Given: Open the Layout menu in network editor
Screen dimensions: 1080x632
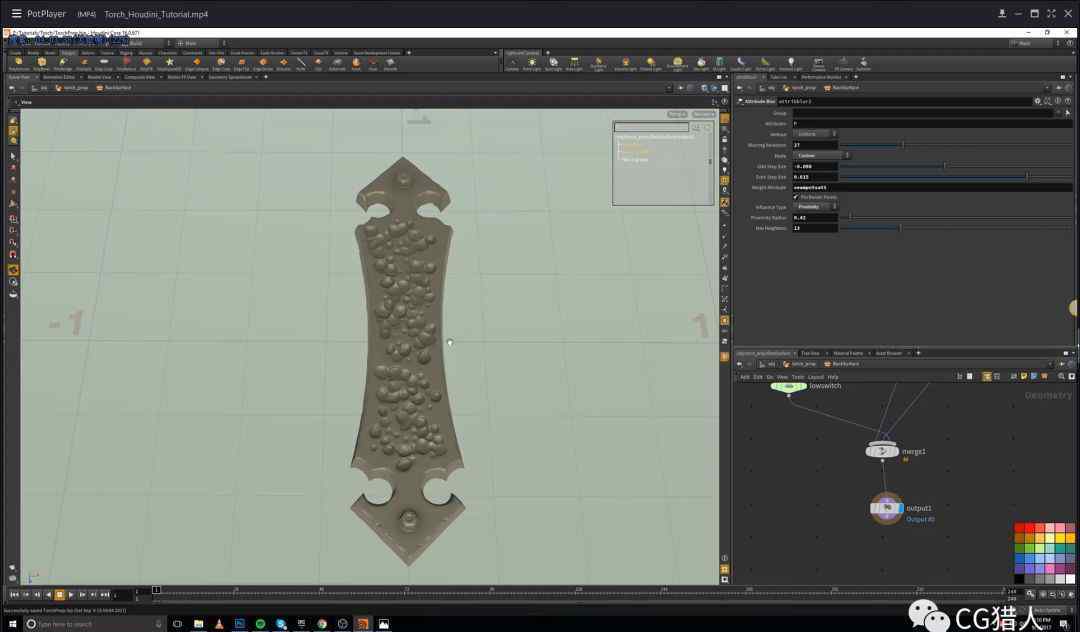Looking at the screenshot, I should (816, 377).
